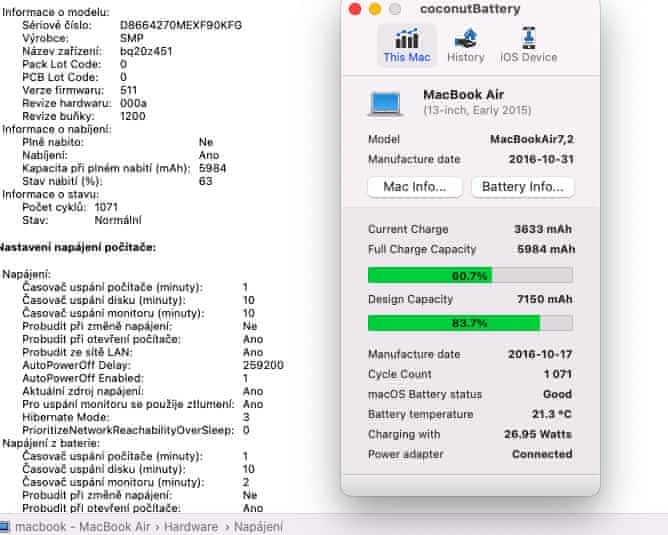This screenshot has width=668, height=535.
Task: Click the hardware revision value 000a
Action: point(133,103)
